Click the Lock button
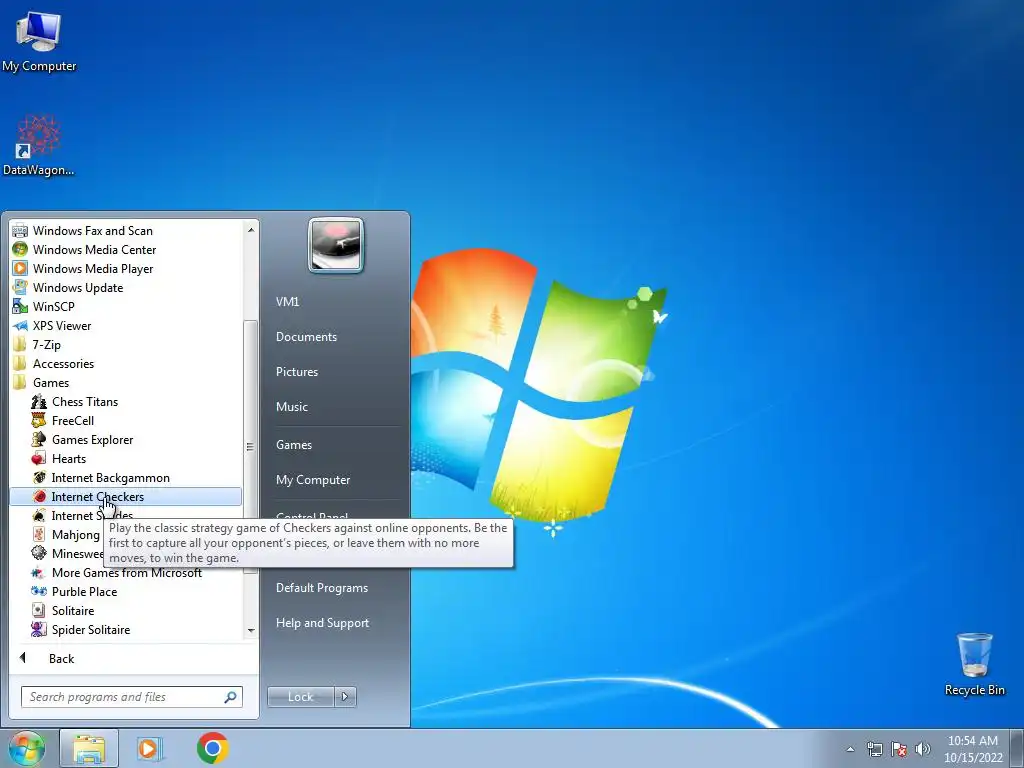1024x768 pixels. [x=300, y=697]
